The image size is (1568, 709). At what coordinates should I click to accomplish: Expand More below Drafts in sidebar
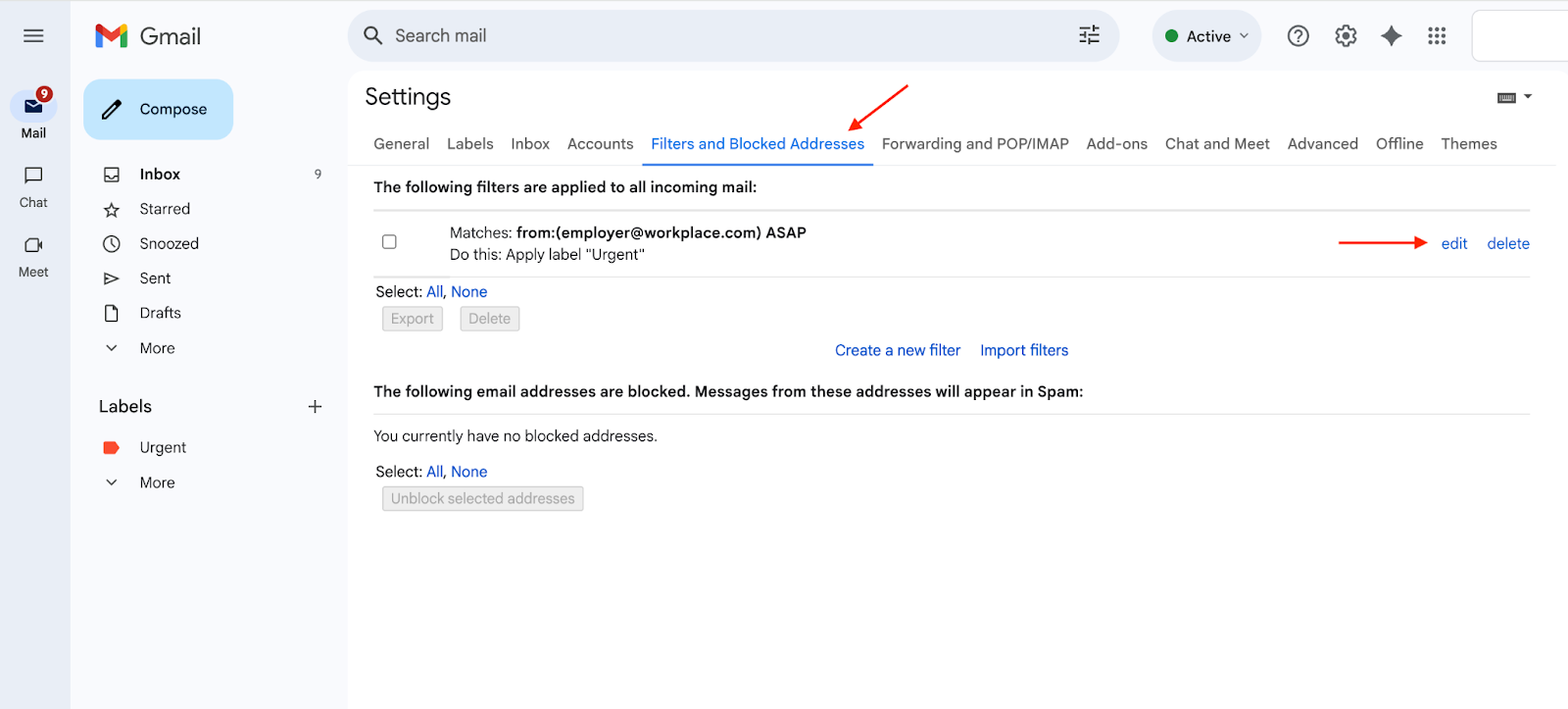(x=157, y=348)
